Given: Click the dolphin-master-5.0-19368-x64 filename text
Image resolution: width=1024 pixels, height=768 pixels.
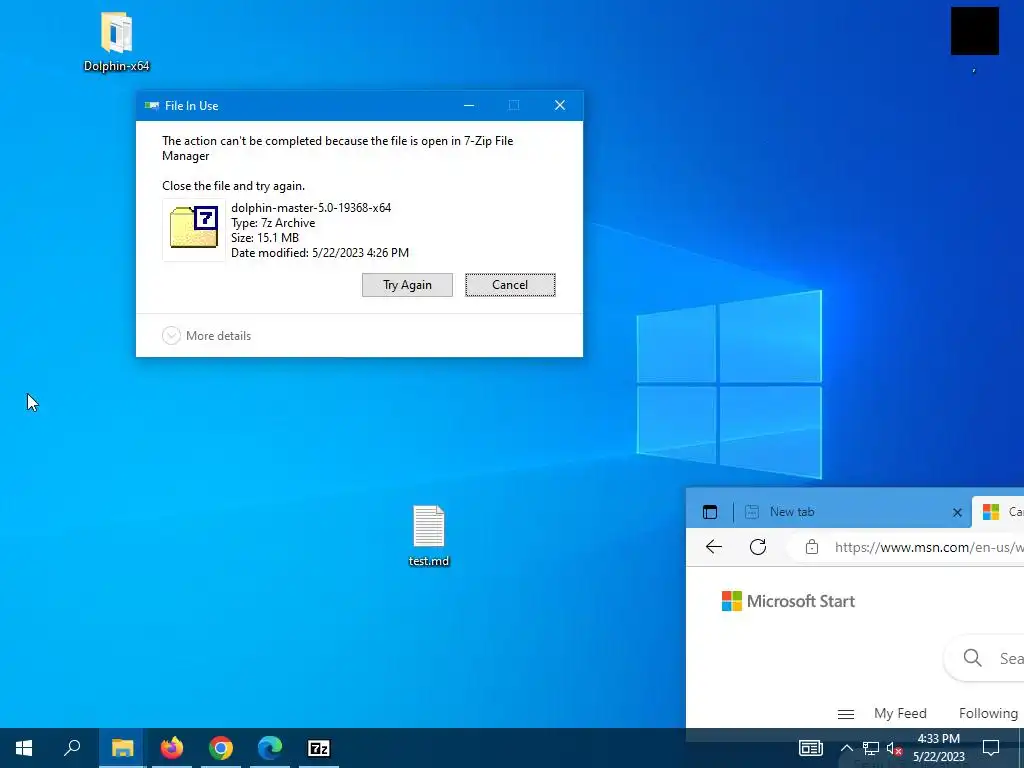Looking at the screenshot, I should (311, 208).
